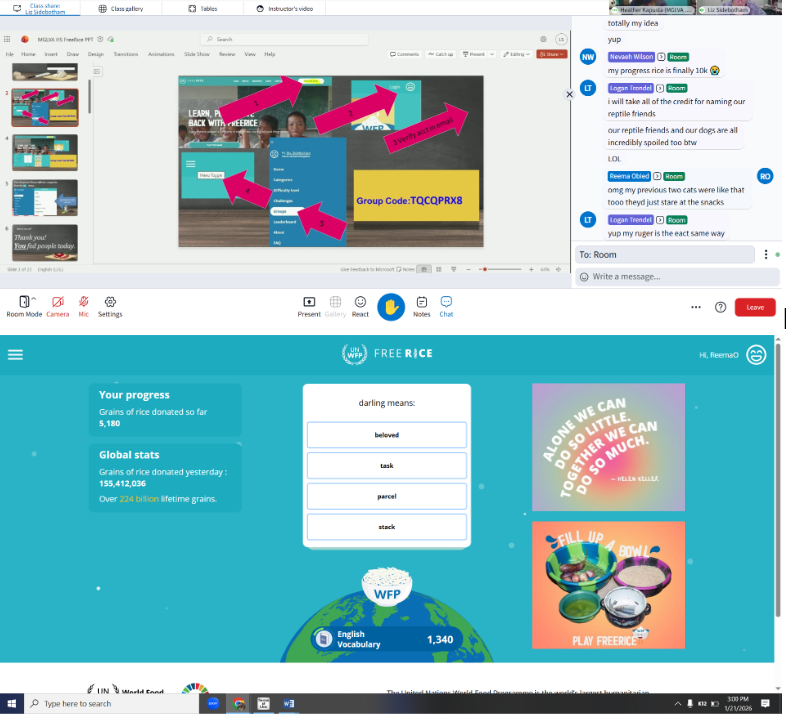The width and height of the screenshot is (786, 715).
Task: Click the fit slide to window icon
Action: [558, 269]
